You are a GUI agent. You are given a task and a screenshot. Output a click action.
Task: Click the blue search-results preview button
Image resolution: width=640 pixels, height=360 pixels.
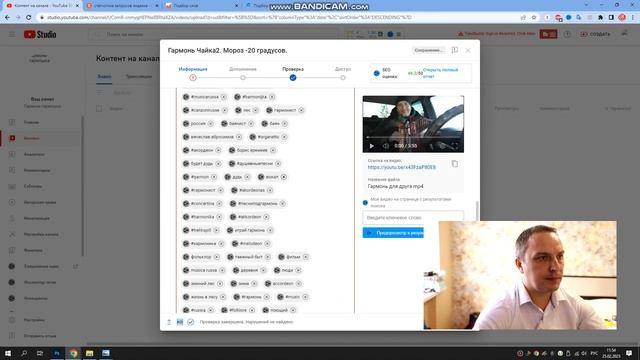393,233
